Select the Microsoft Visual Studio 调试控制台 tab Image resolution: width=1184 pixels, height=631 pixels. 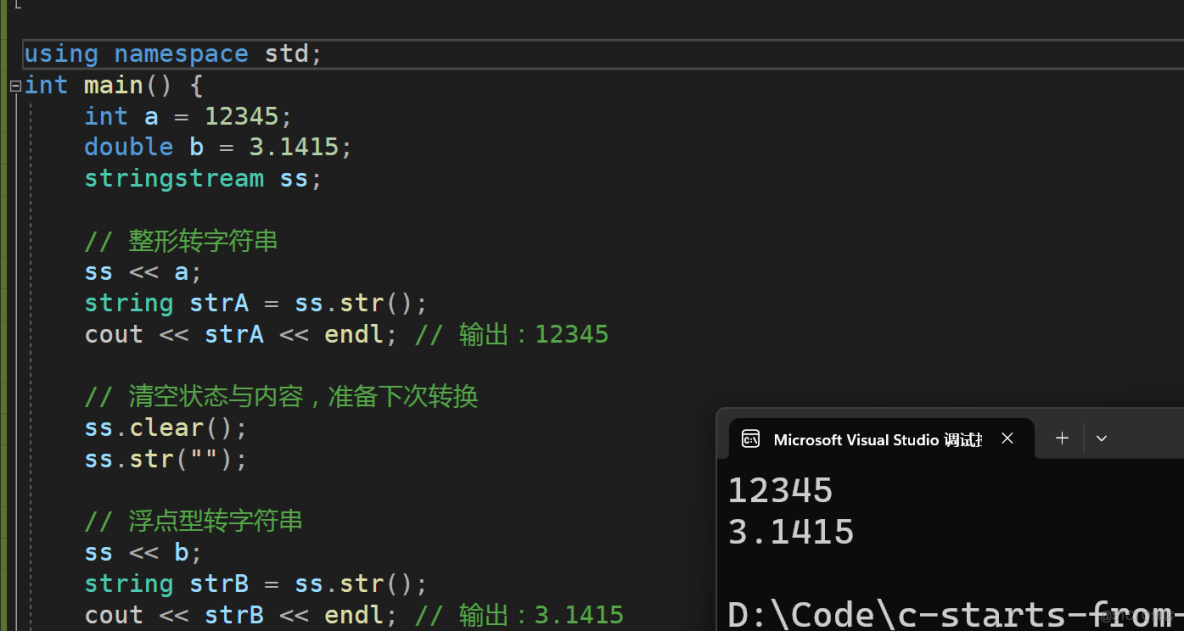(x=878, y=438)
